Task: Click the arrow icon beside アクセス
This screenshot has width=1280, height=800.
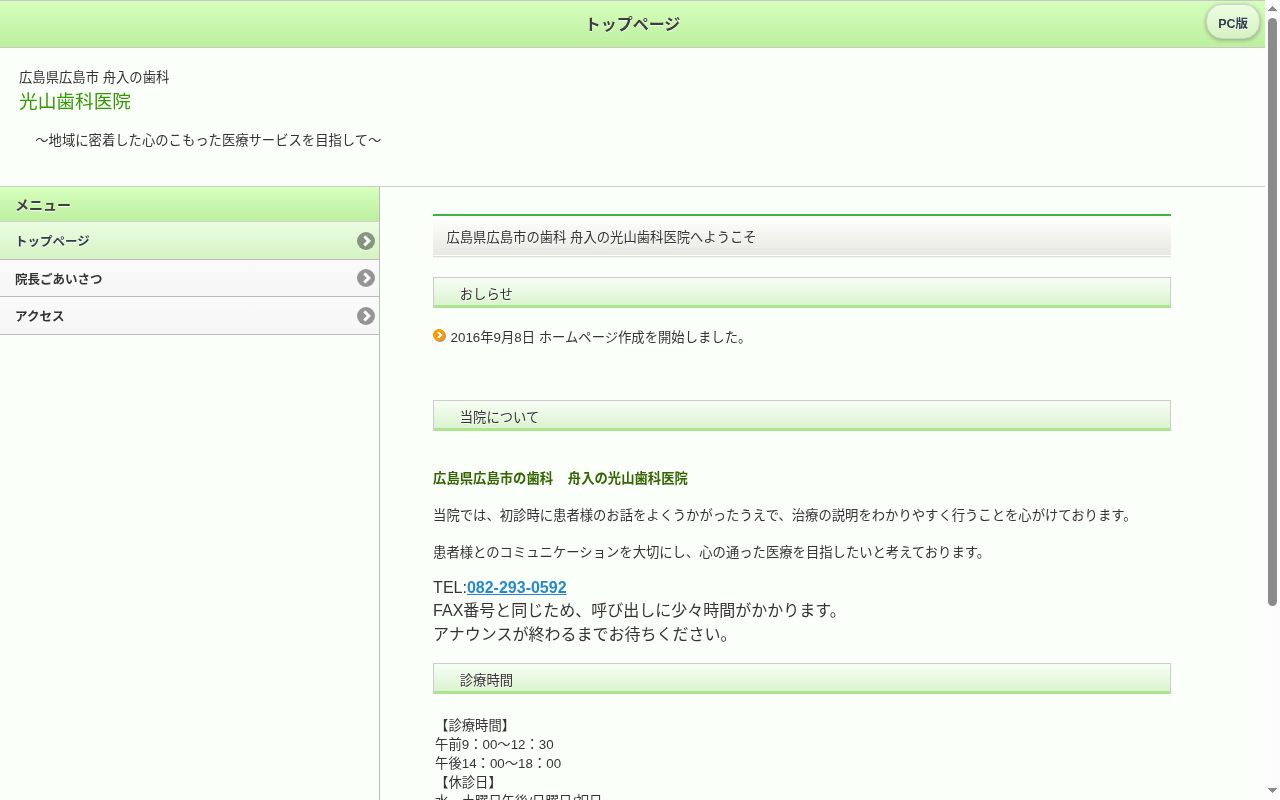Action: tap(366, 316)
